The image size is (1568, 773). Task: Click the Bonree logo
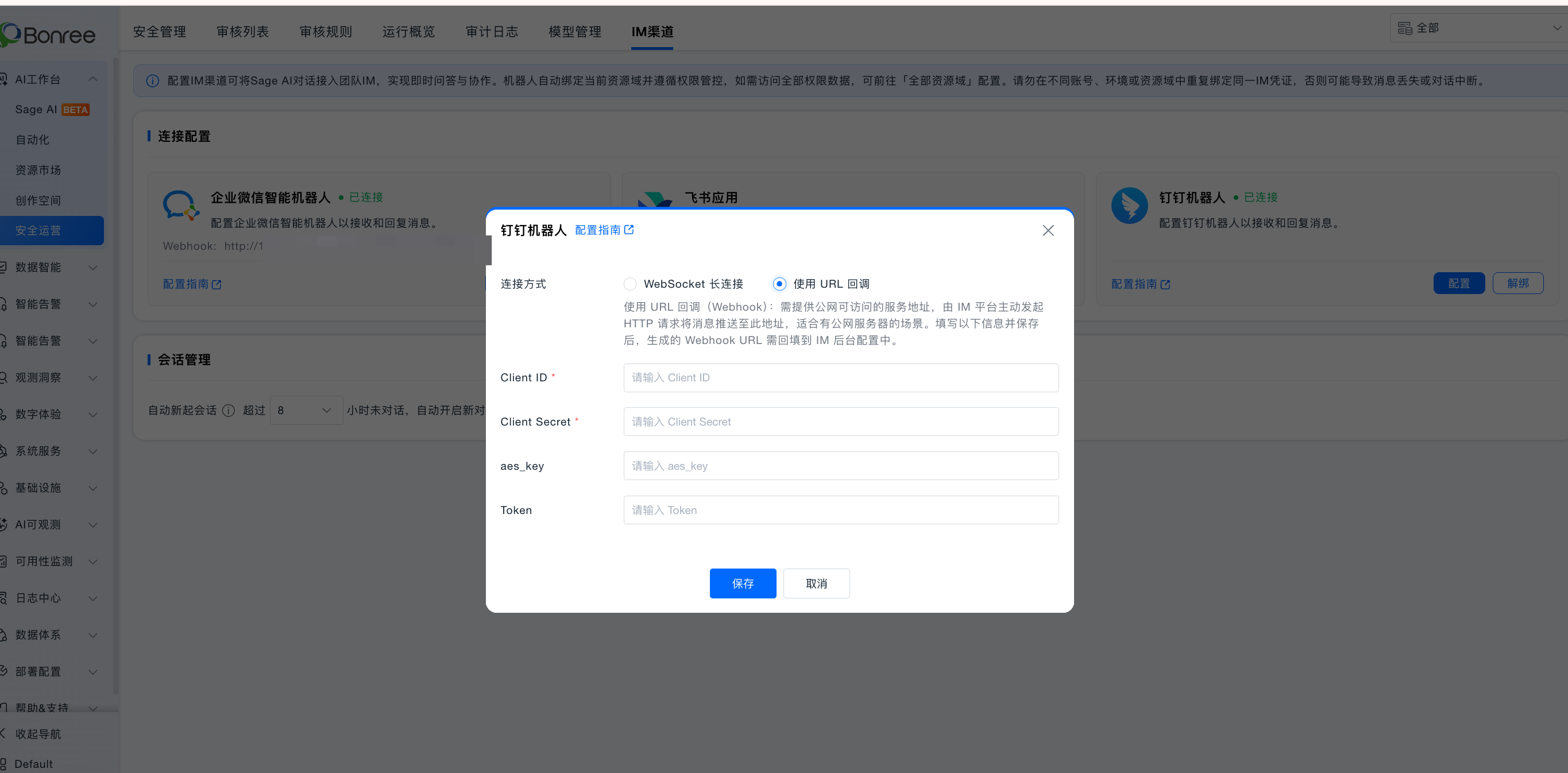click(x=48, y=34)
